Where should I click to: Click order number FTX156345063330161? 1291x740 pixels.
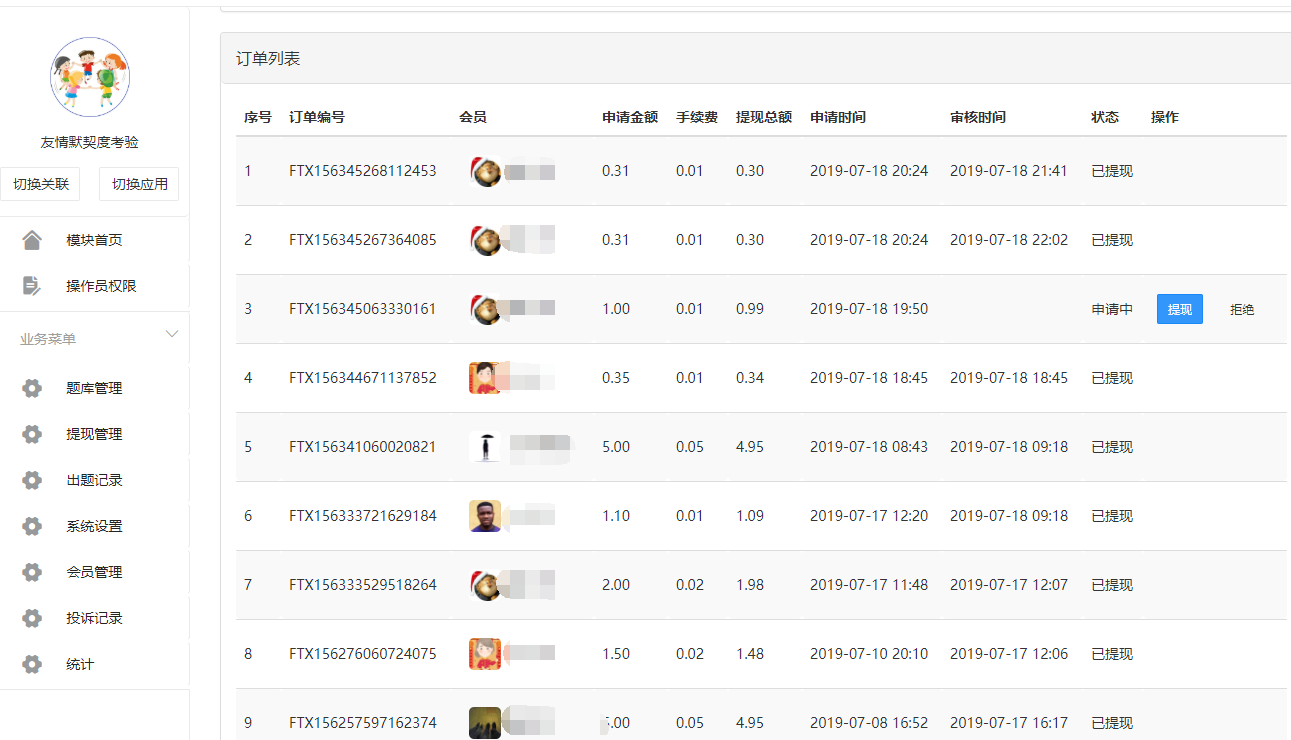pyautogui.click(x=363, y=309)
